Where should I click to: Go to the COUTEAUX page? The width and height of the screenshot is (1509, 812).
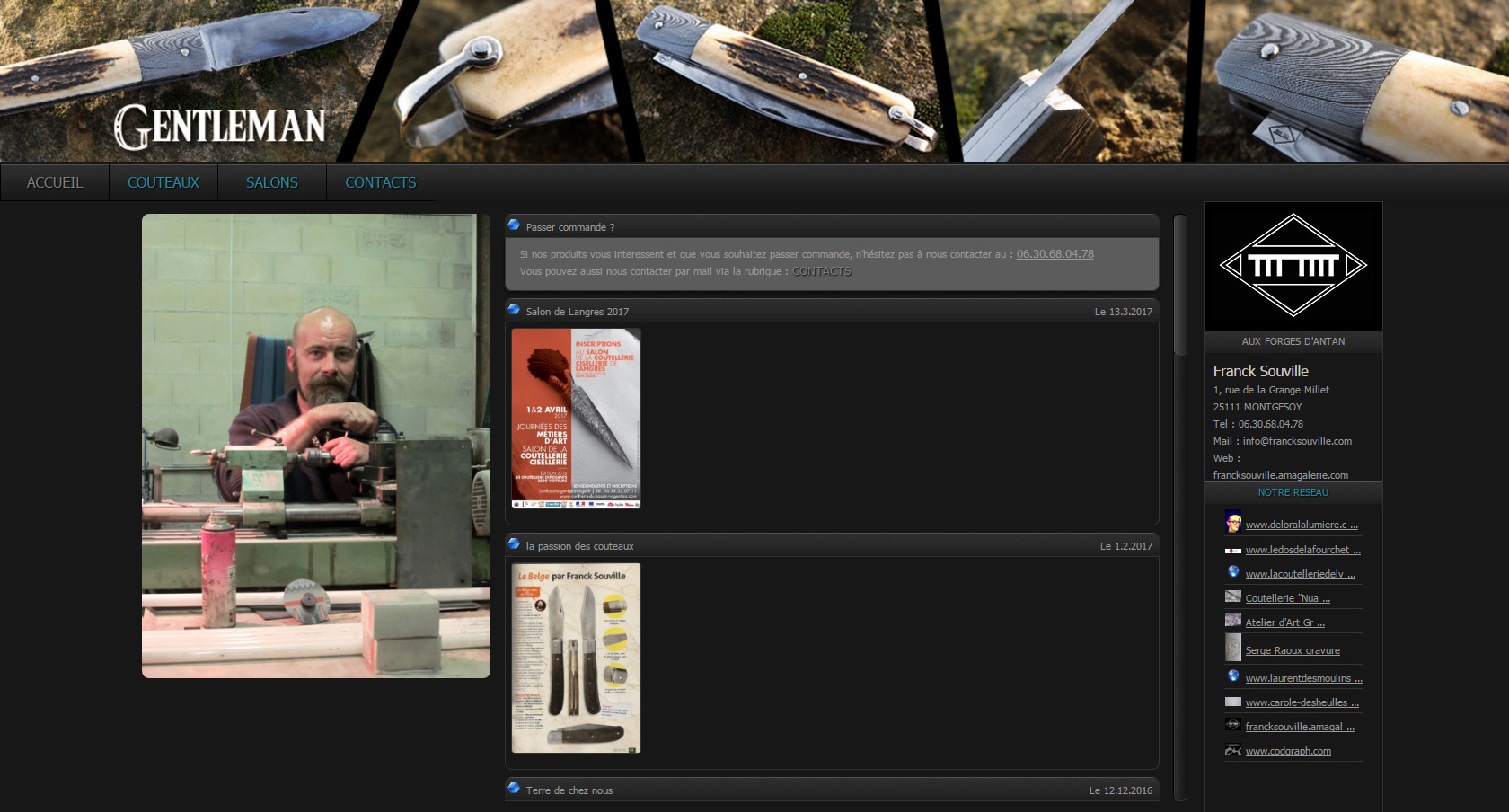point(163,182)
